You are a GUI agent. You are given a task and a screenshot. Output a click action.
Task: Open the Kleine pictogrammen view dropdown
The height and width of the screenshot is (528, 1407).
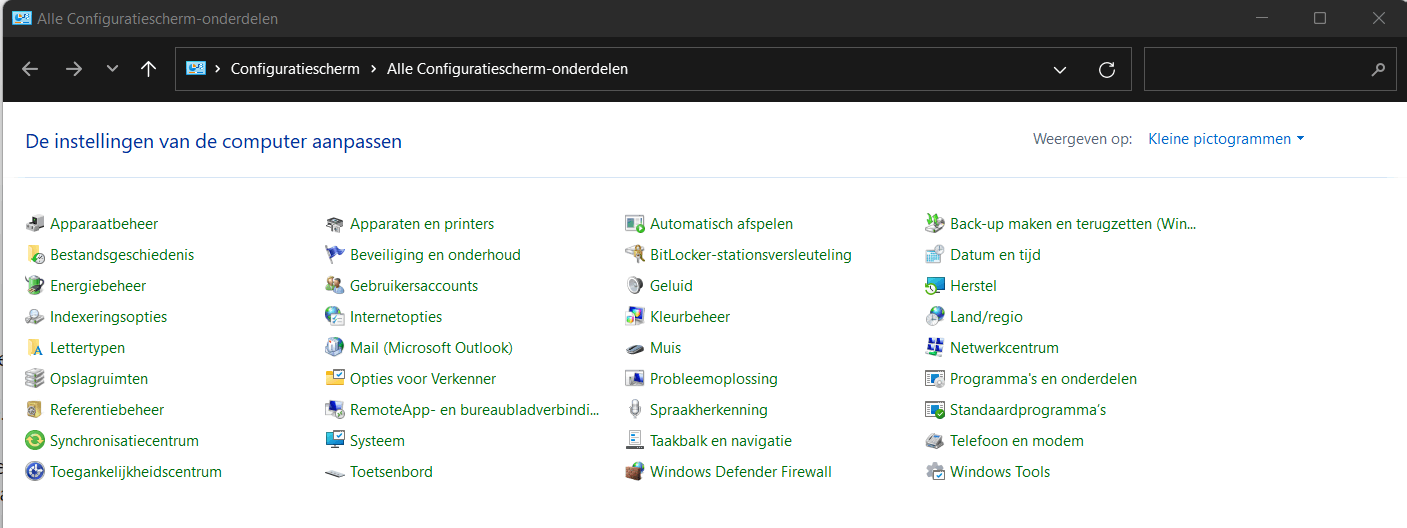click(1226, 139)
